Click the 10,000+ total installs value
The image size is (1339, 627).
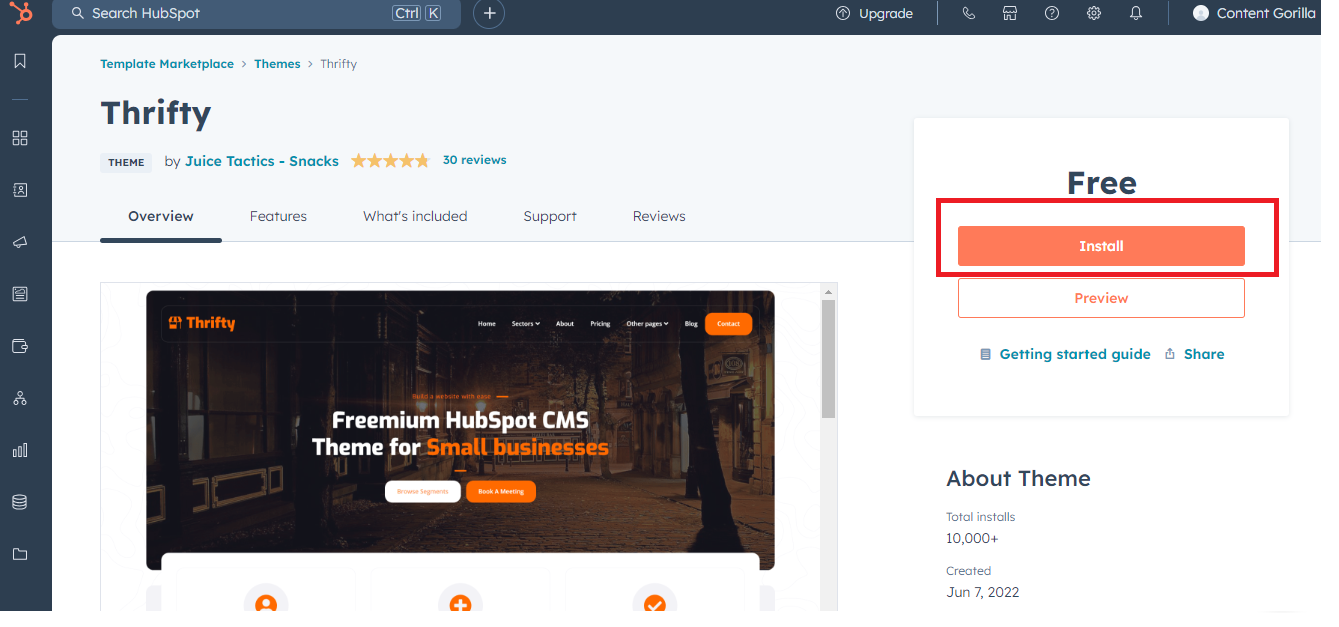pyautogui.click(x=972, y=539)
